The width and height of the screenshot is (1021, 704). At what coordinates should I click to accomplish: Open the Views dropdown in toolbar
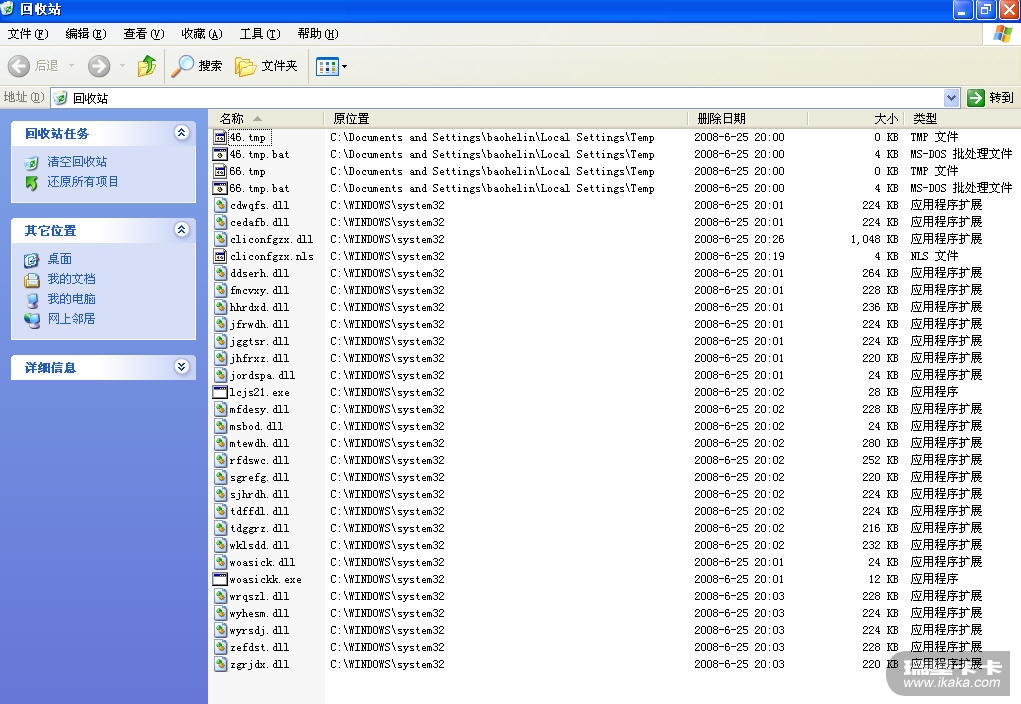tap(332, 66)
